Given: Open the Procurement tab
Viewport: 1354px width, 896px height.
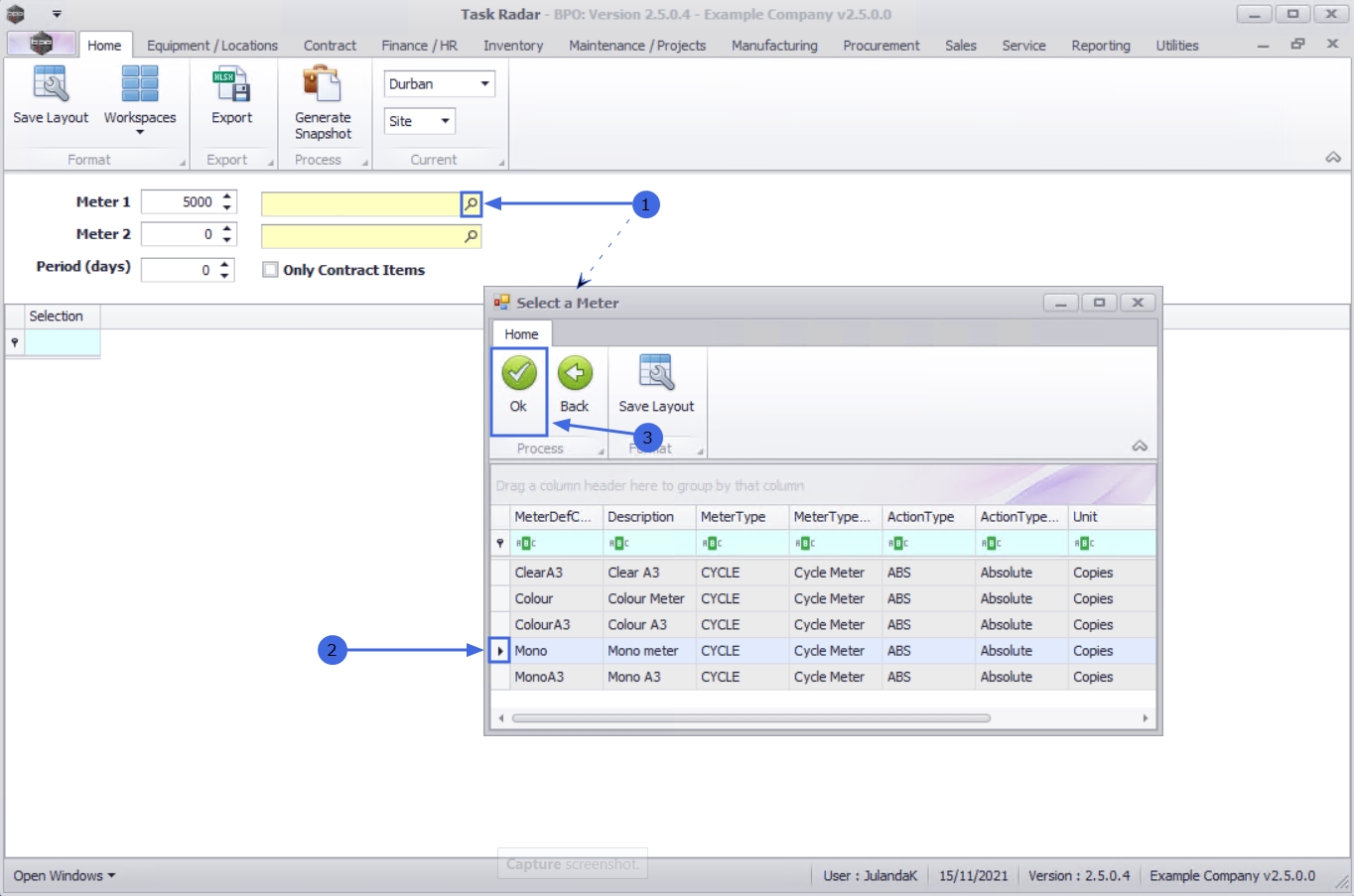Looking at the screenshot, I should point(881,46).
